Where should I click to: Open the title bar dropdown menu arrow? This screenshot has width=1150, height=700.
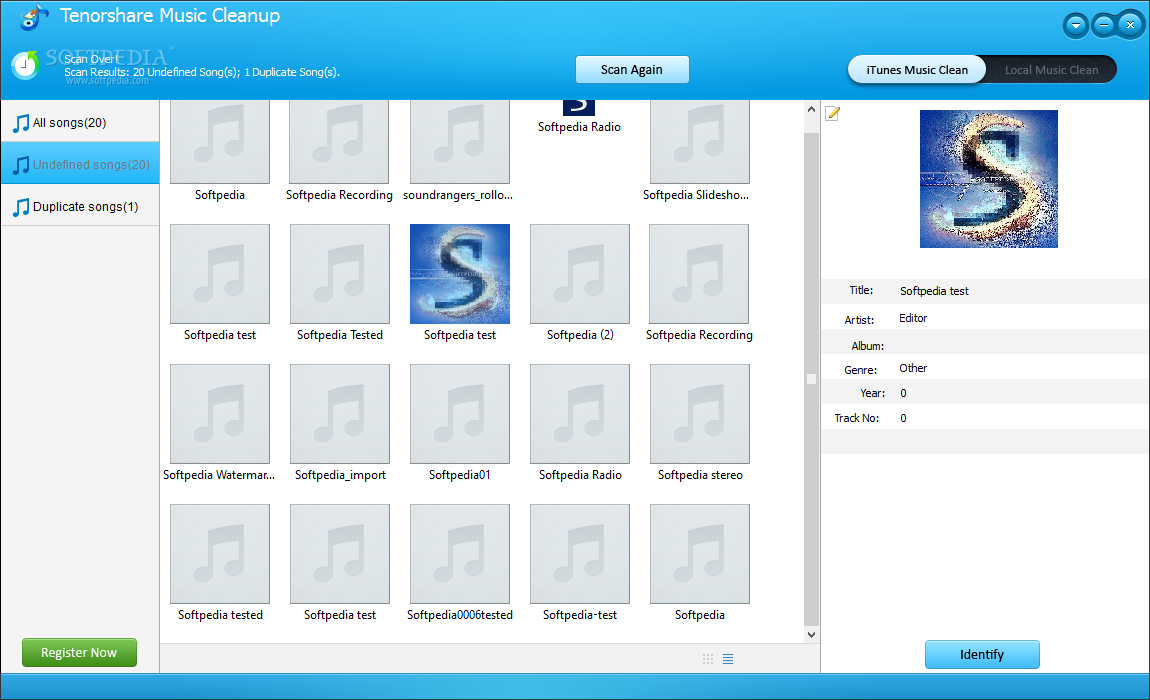(x=1076, y=26)
